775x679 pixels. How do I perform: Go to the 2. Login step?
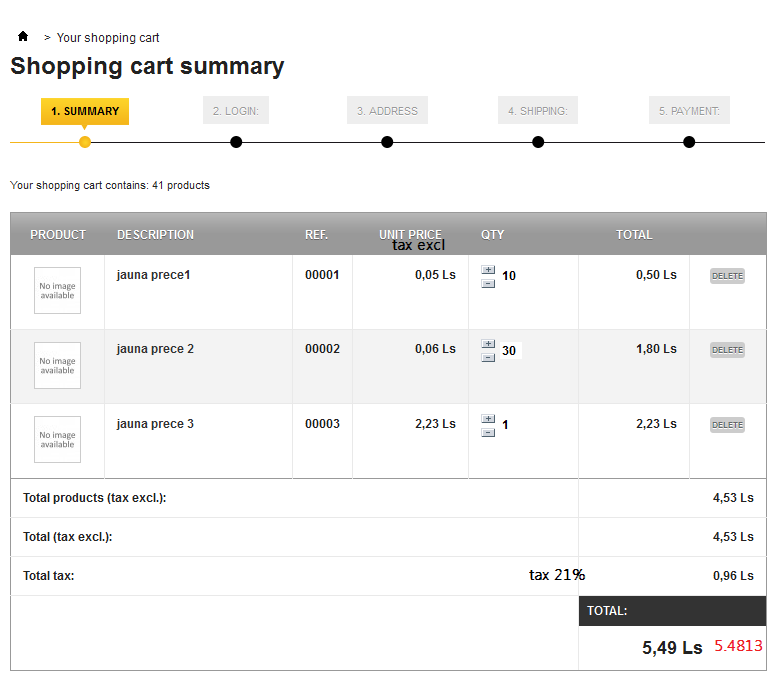point(236,111)
